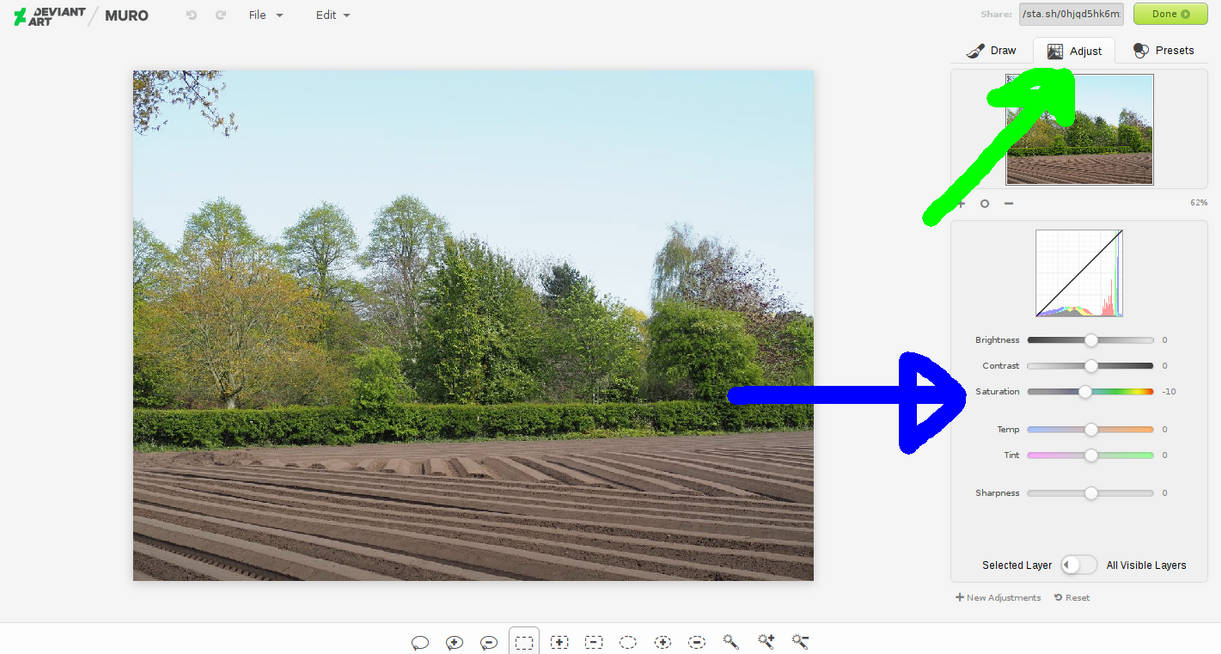Switch to the Draw tab
1221x654 pixels.
point(992,50)
